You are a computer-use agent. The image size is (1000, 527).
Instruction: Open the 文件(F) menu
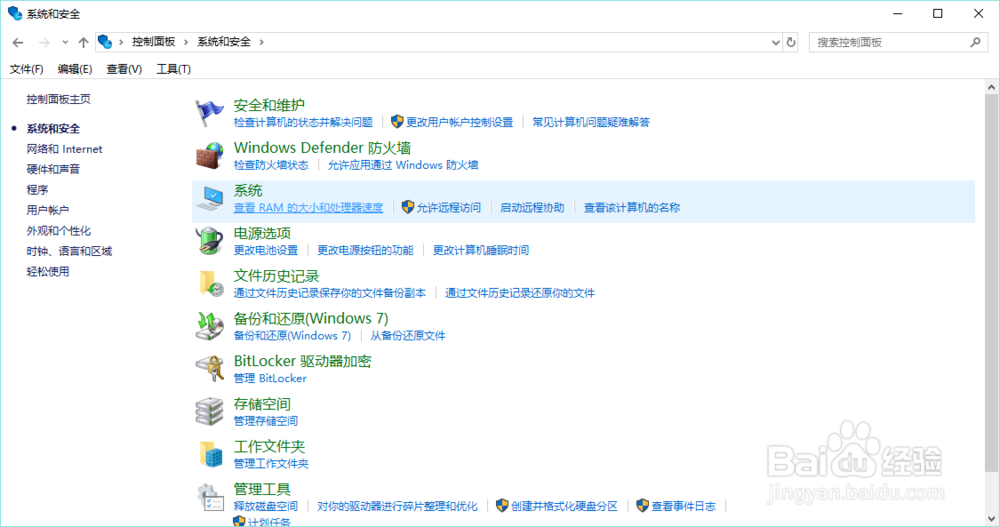click(26, 69)
